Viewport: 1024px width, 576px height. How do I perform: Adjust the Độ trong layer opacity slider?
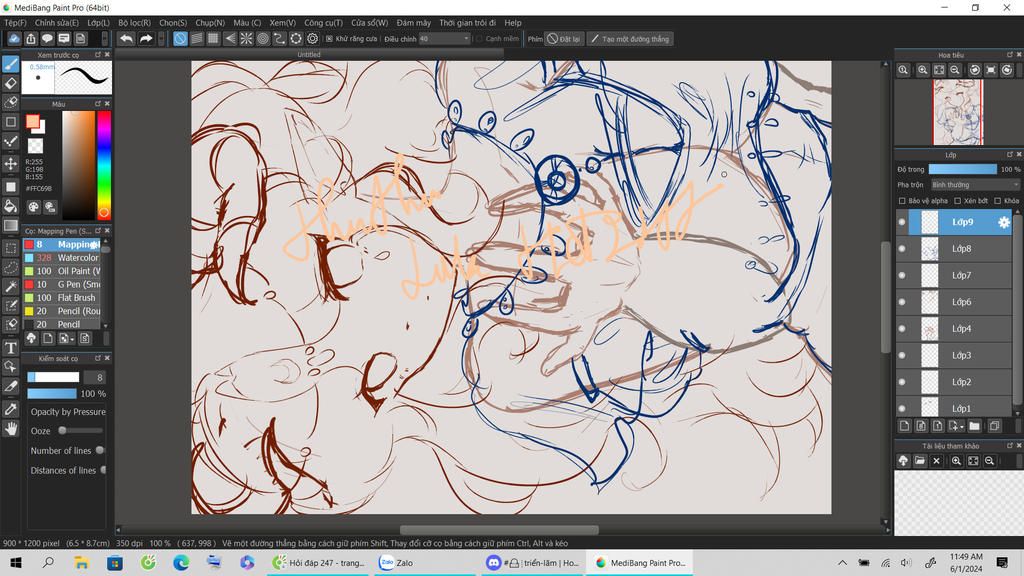coord(963,169)
